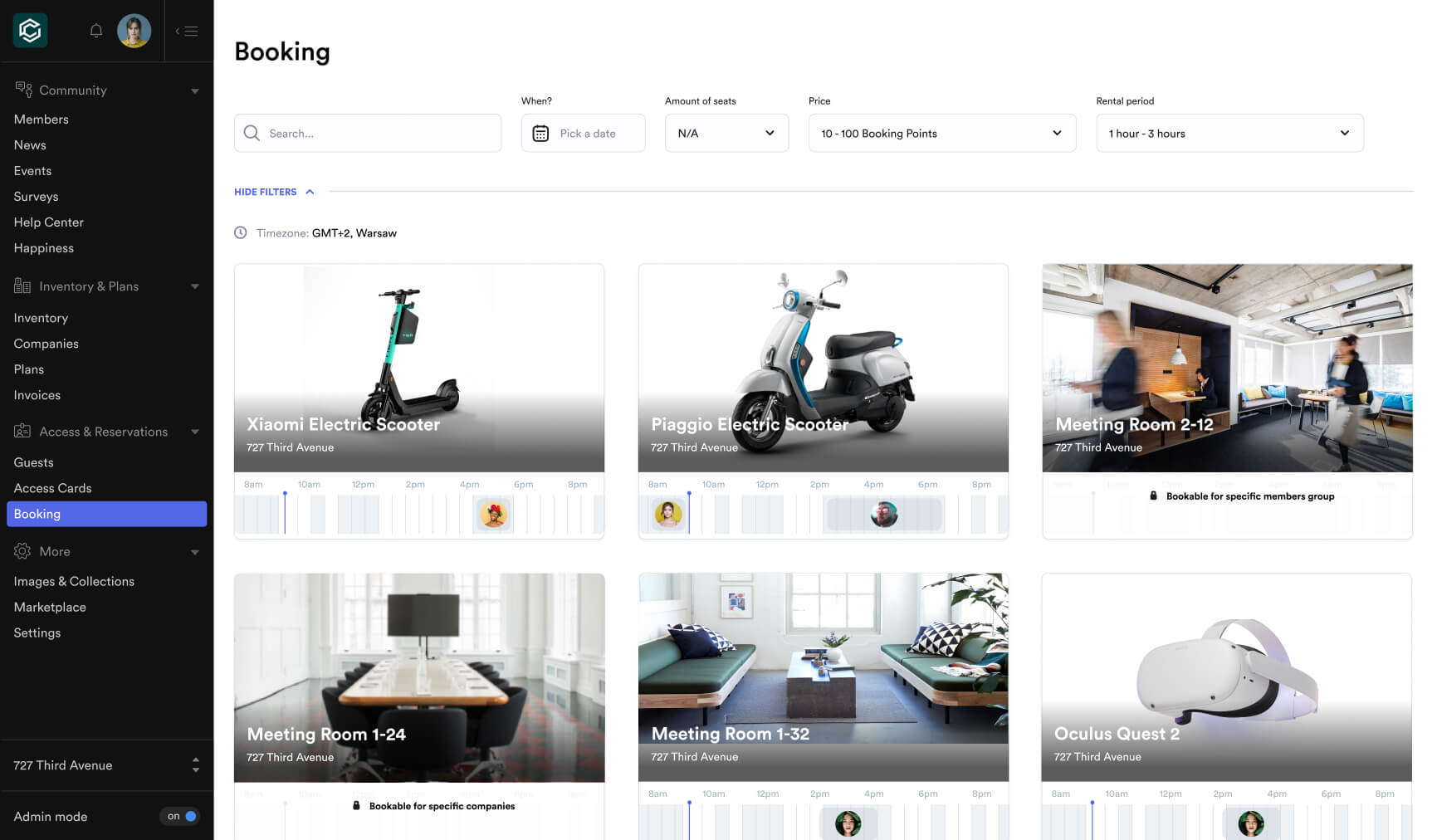Click current time marker on Oculus timeline
The height and width of the screenshot is (840, 1437).
coord(1092,820)
